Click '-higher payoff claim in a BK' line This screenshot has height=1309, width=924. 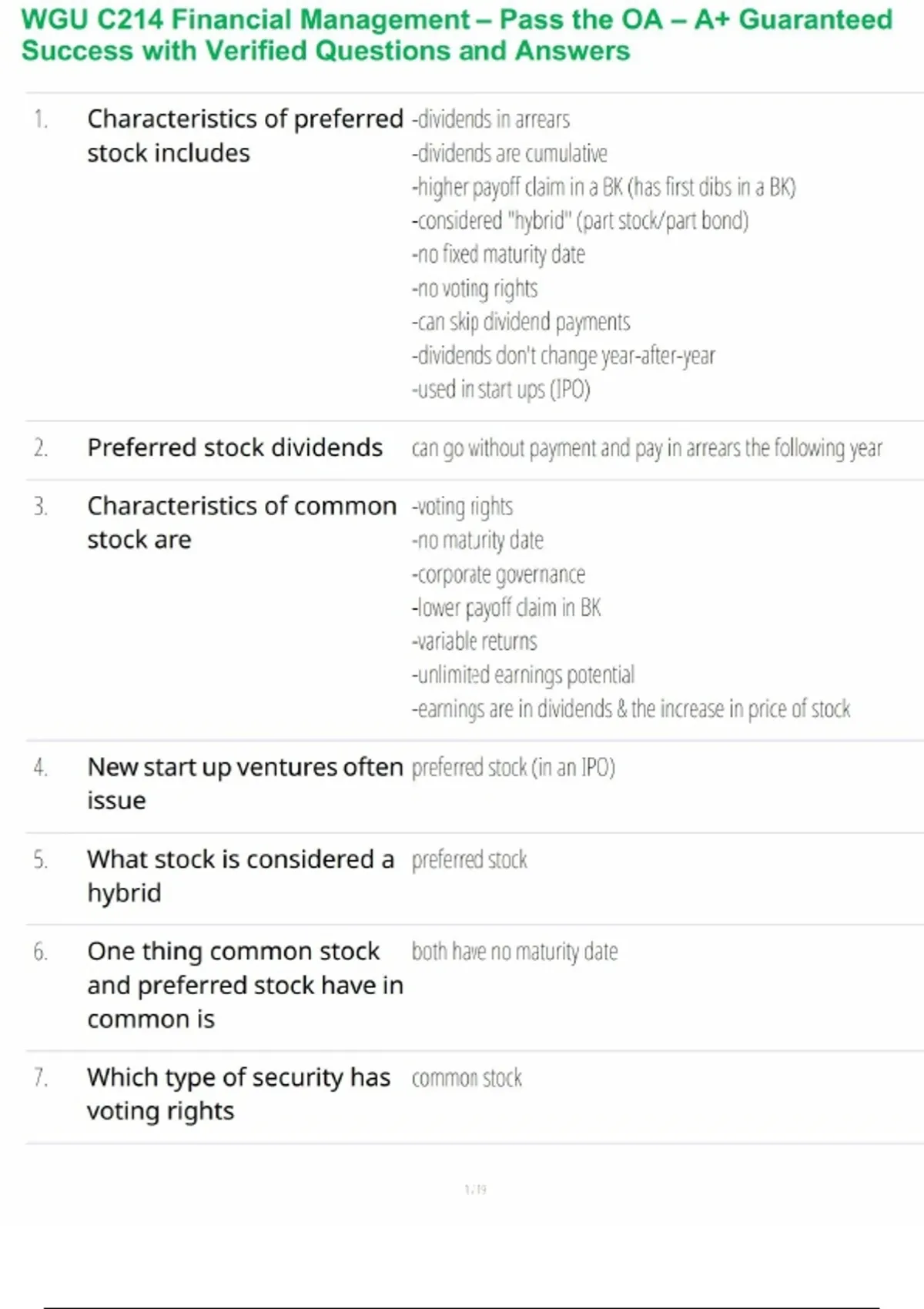pyautogui.click(x=603, y=187)
